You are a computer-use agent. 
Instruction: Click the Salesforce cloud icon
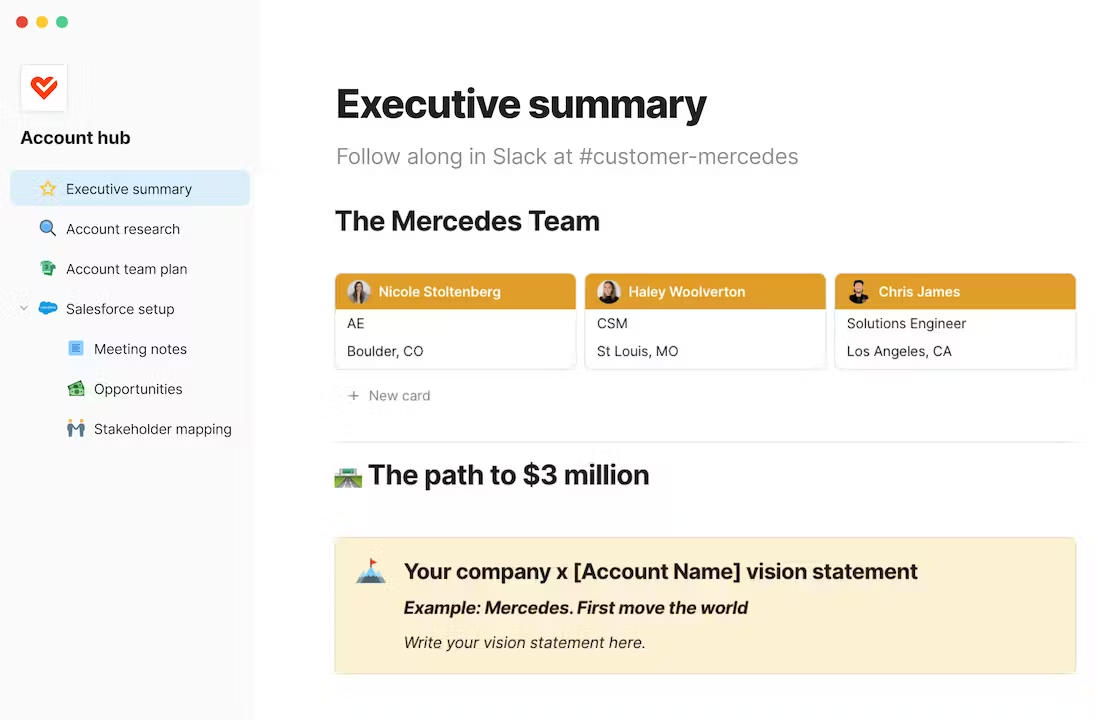[48, 309]
